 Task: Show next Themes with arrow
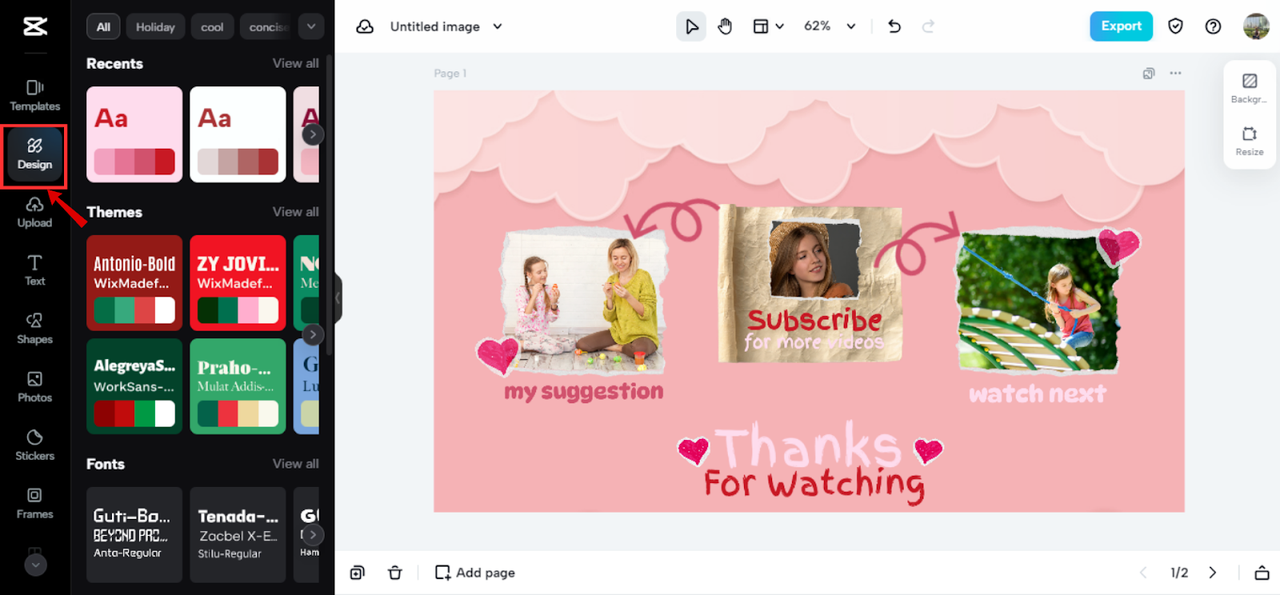pos(313,335)
